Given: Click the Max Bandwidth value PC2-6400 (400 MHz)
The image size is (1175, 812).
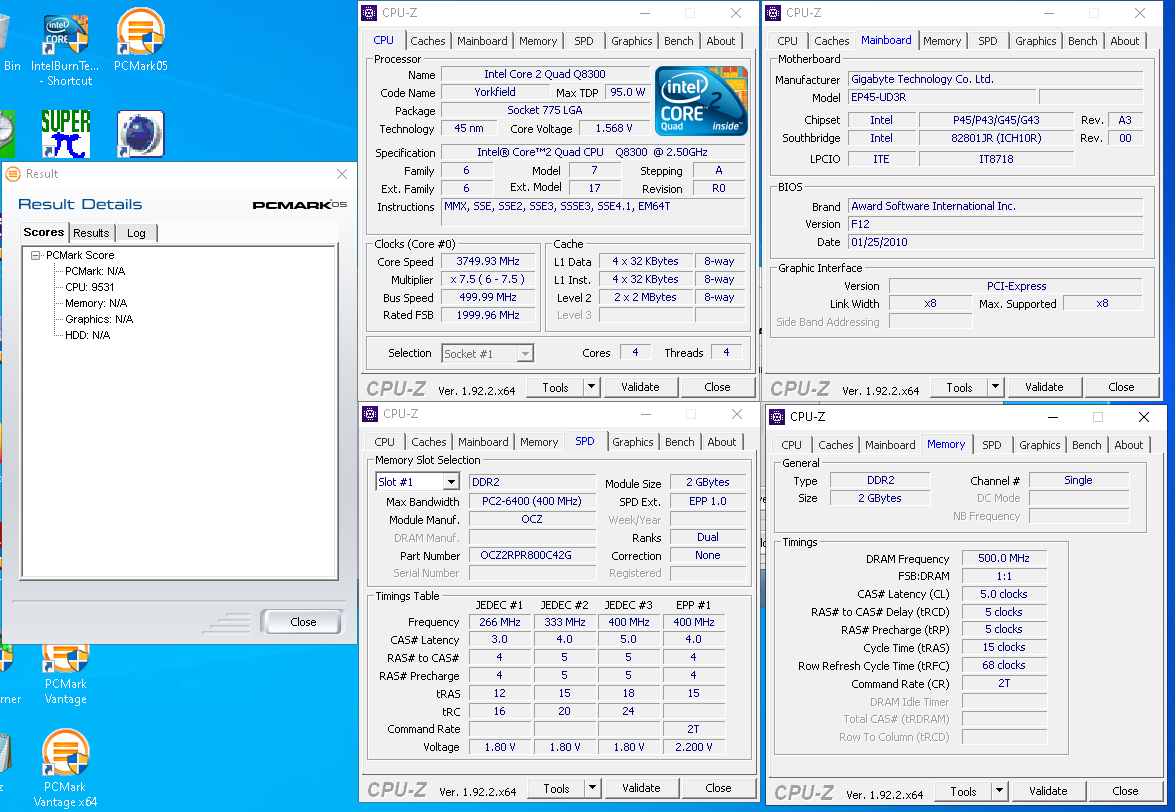Looking at the screenshot, I should pyautogui.click(x=532, y=502).
